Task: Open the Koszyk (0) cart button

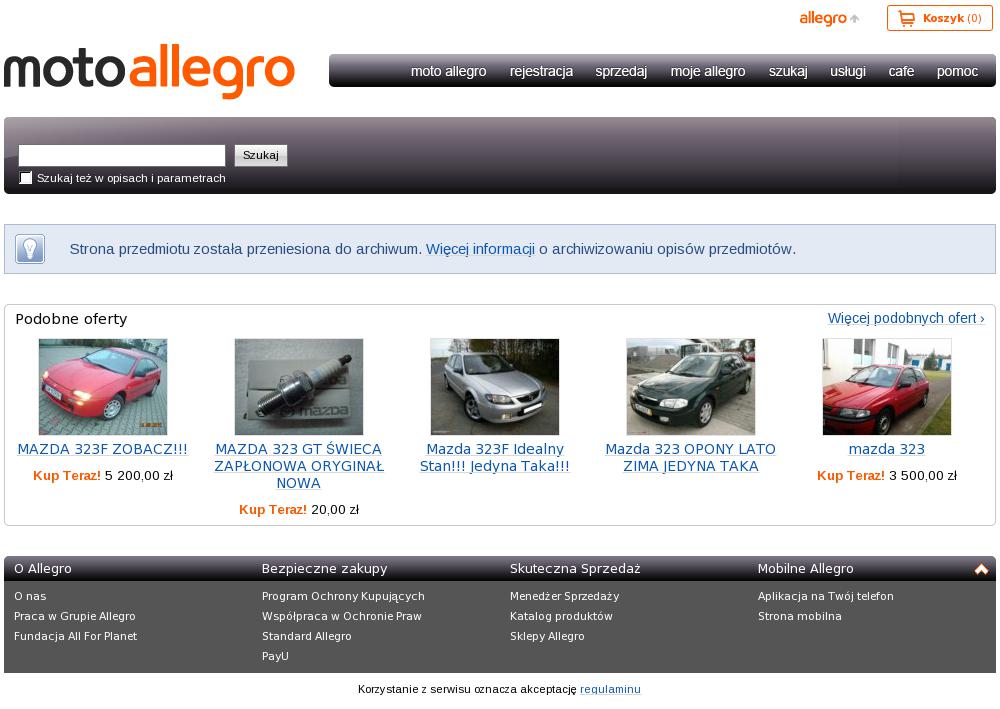Action: tap(939, 18)
